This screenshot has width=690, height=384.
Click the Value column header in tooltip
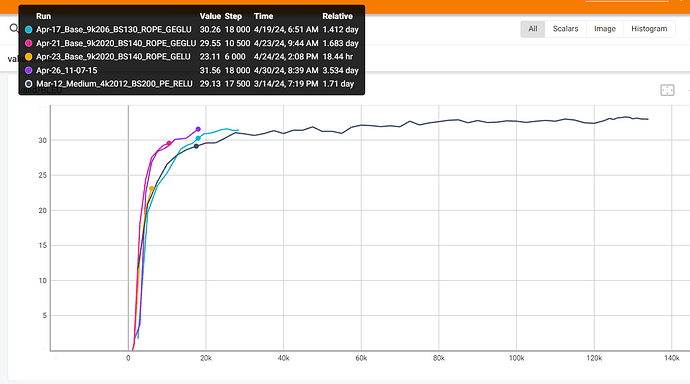coord(210,16)
